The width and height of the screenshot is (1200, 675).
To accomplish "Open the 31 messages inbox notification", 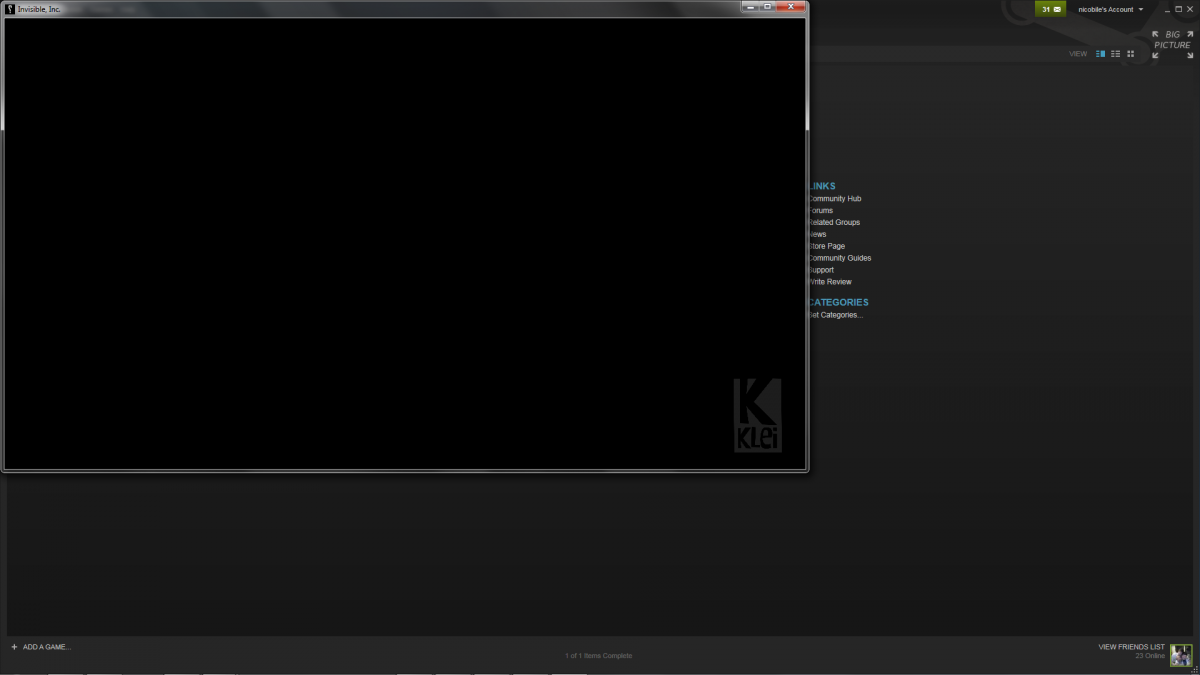I will 1050,9.
